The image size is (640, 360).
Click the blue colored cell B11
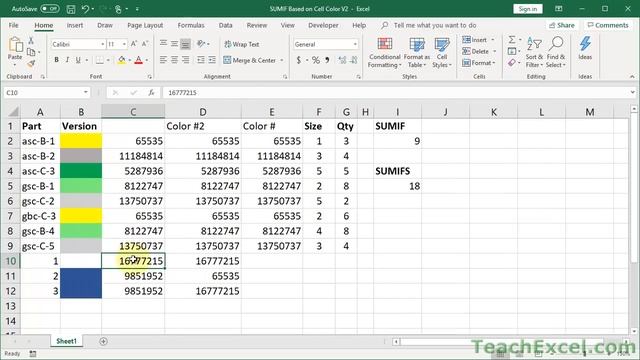click(x=81, y=276)
